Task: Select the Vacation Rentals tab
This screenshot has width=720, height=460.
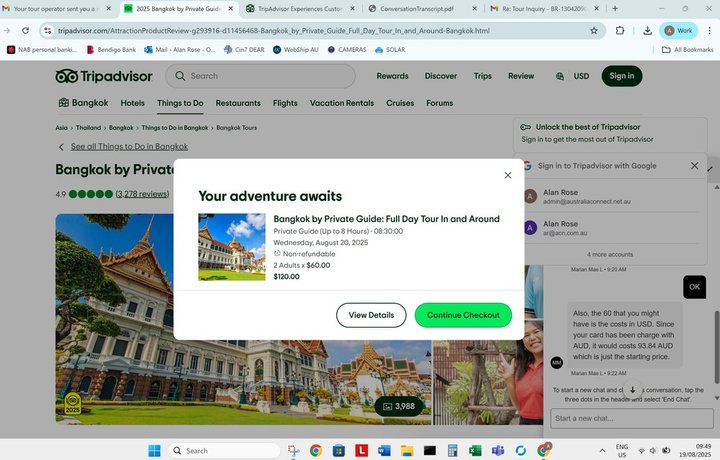Action: click(342, 103)
